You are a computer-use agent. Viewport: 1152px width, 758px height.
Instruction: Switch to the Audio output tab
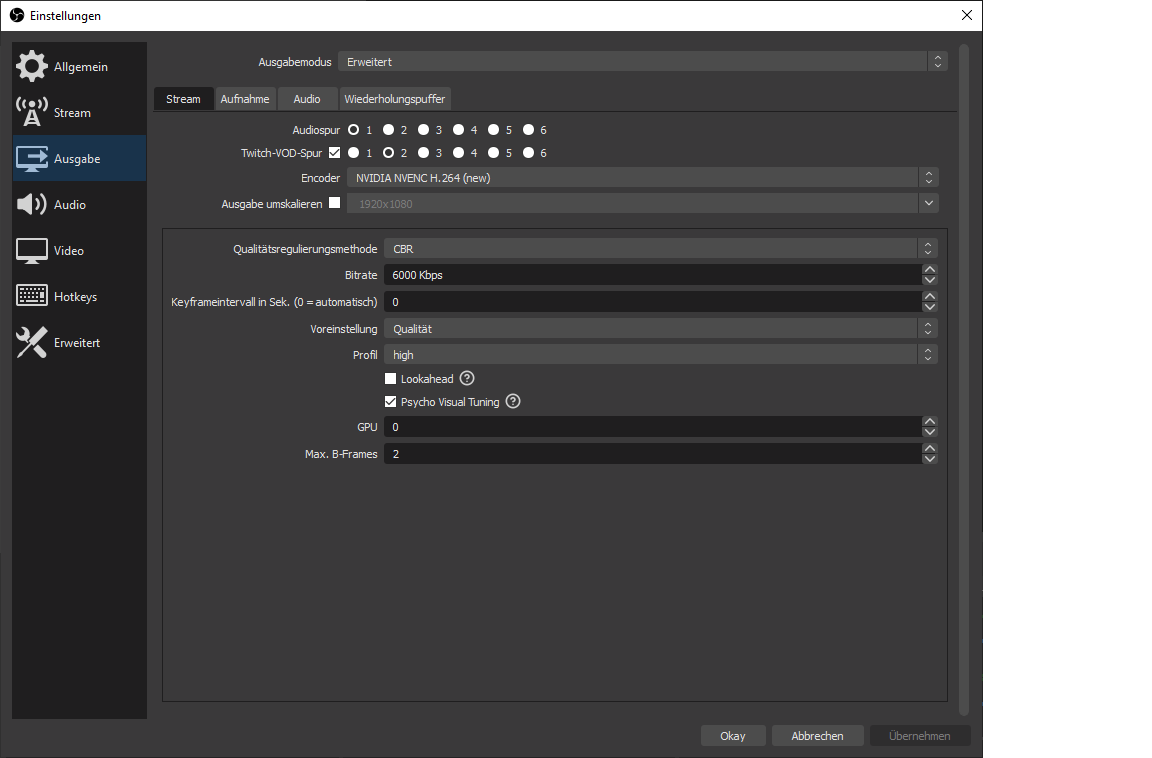click(306, 98)
